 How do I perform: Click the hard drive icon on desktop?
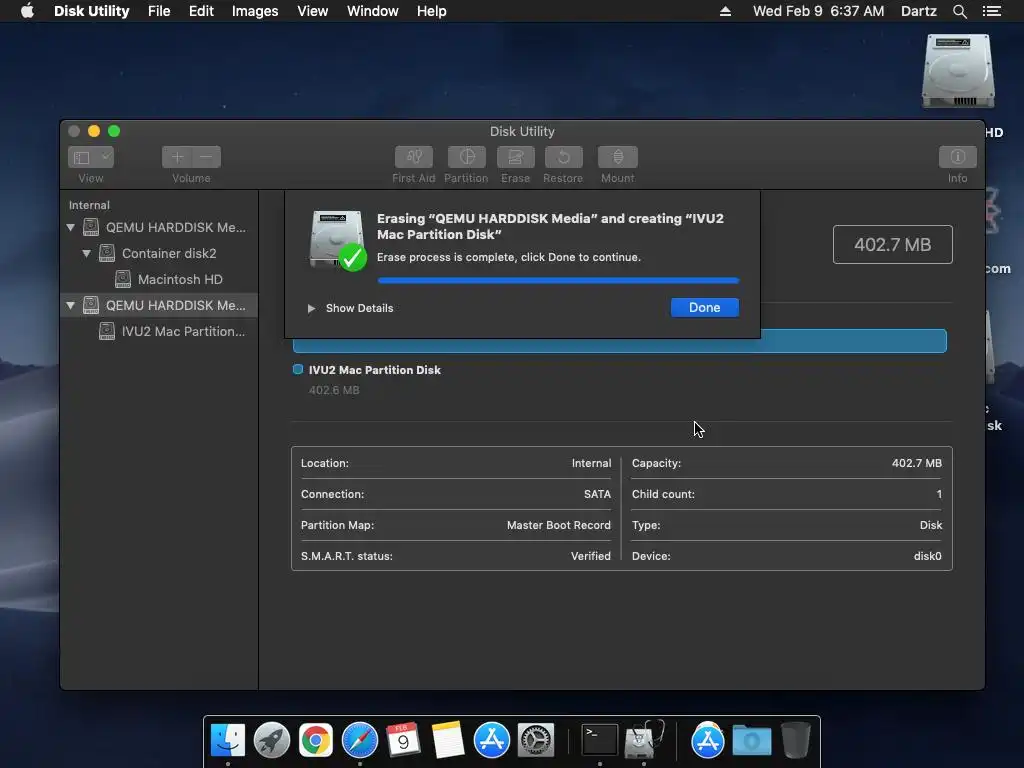click(x=957, y=72)
